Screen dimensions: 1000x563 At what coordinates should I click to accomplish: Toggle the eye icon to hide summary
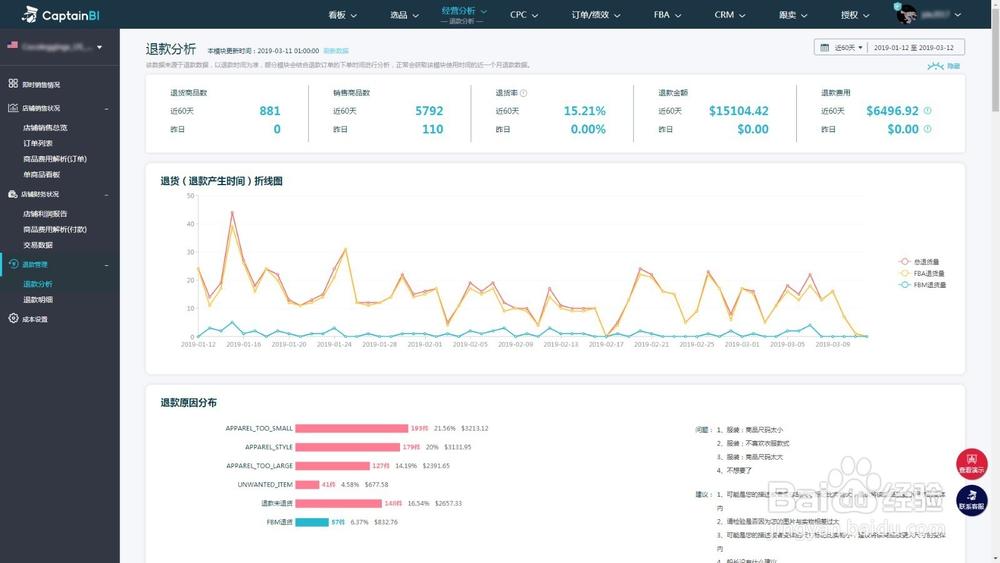[936, 66]
